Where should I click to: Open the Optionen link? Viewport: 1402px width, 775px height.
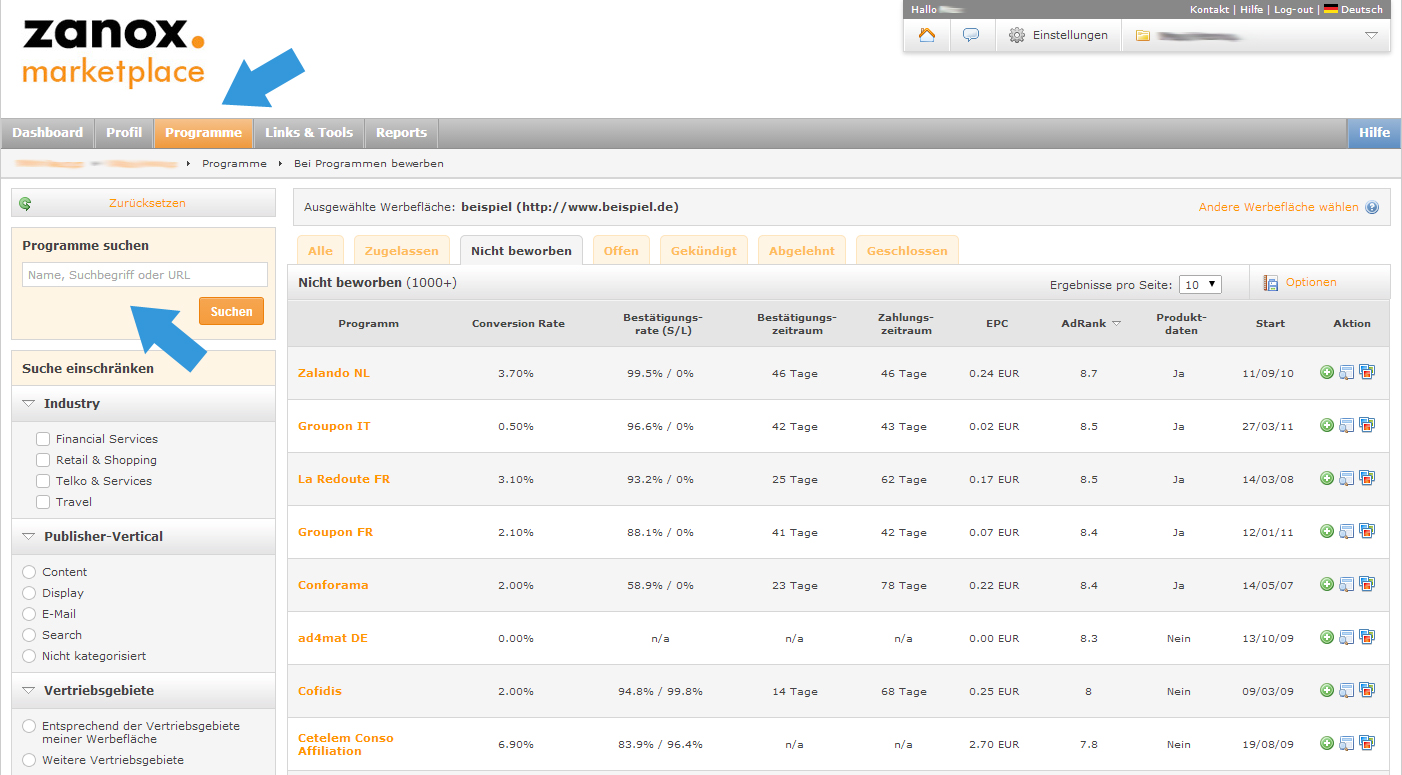1311,282
